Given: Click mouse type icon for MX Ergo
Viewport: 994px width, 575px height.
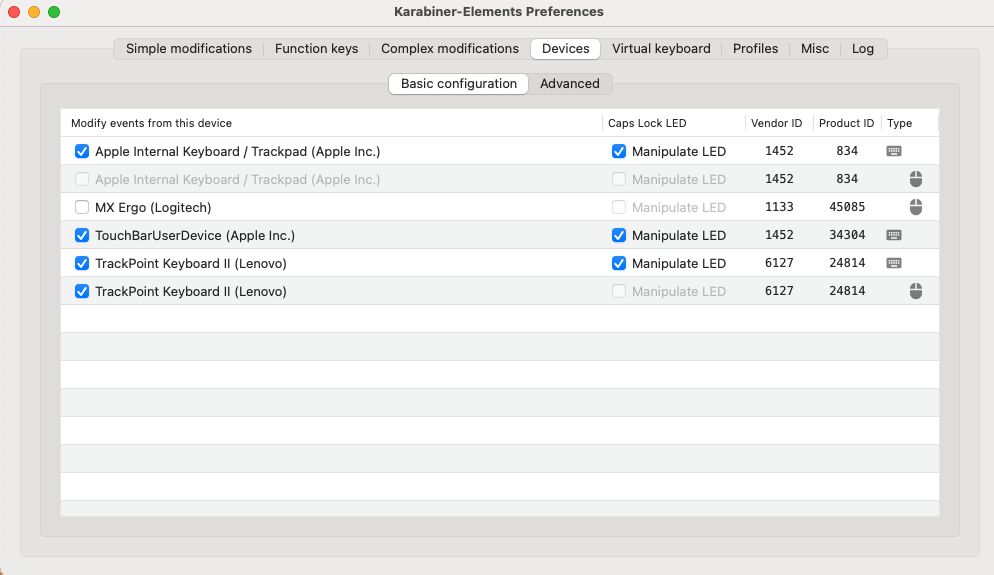Looking at the screenshot, I should click(915, 207).
